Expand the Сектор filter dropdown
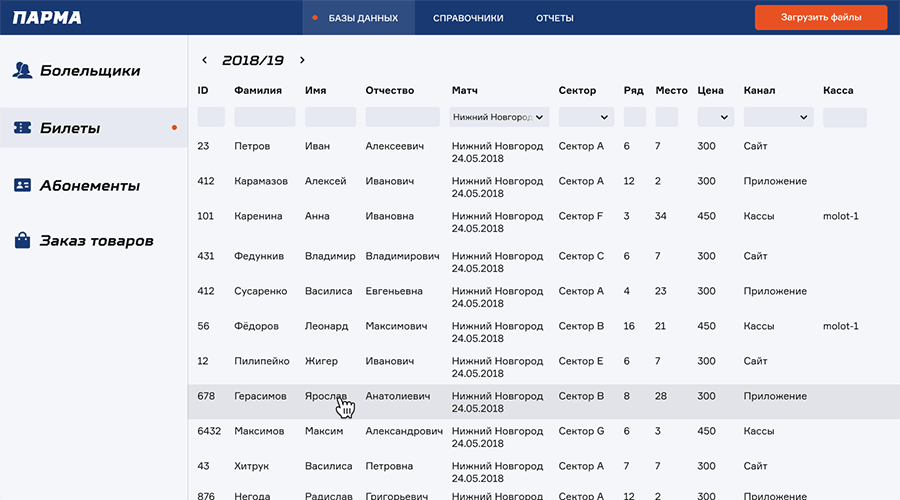 (x=585, y=117)
